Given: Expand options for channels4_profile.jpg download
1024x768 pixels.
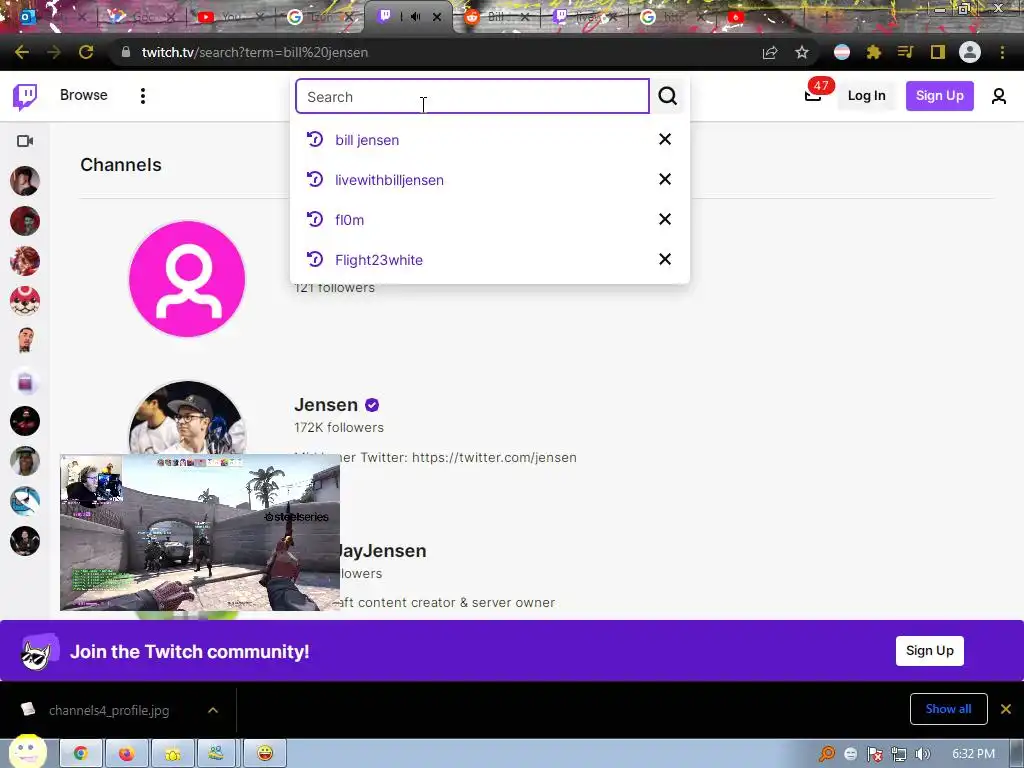Looking at the screenshot, I should (x=213, y=710).
